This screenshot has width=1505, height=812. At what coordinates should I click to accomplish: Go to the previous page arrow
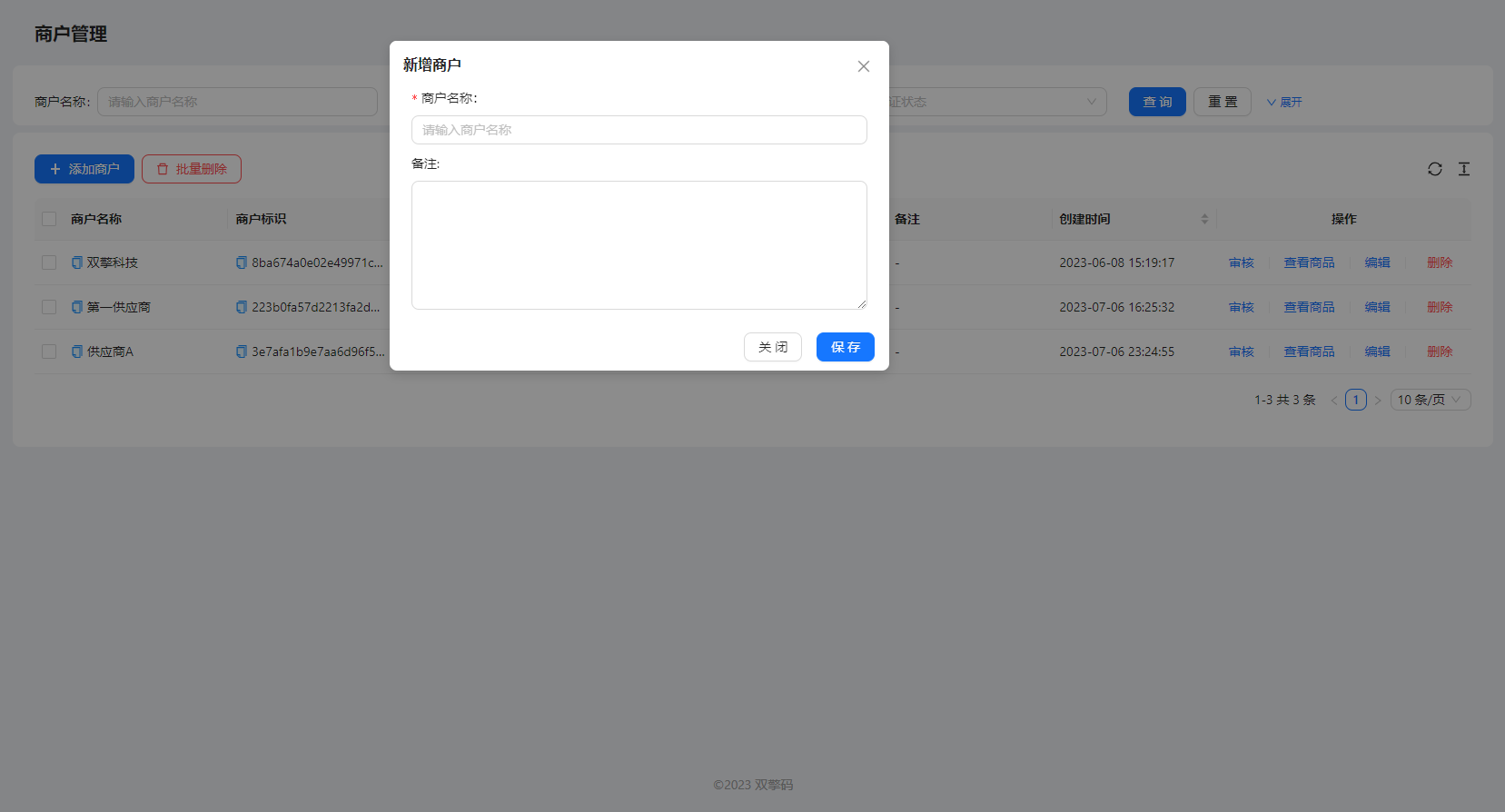(x=1334, y=400)
